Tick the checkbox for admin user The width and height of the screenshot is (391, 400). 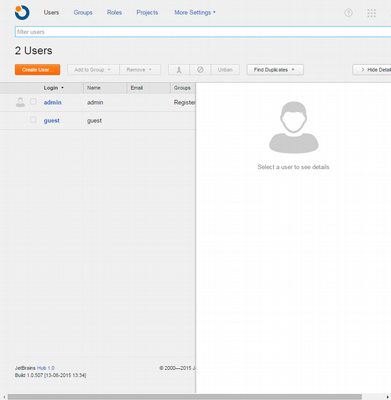pyautogui.click(x=33, y=102)
